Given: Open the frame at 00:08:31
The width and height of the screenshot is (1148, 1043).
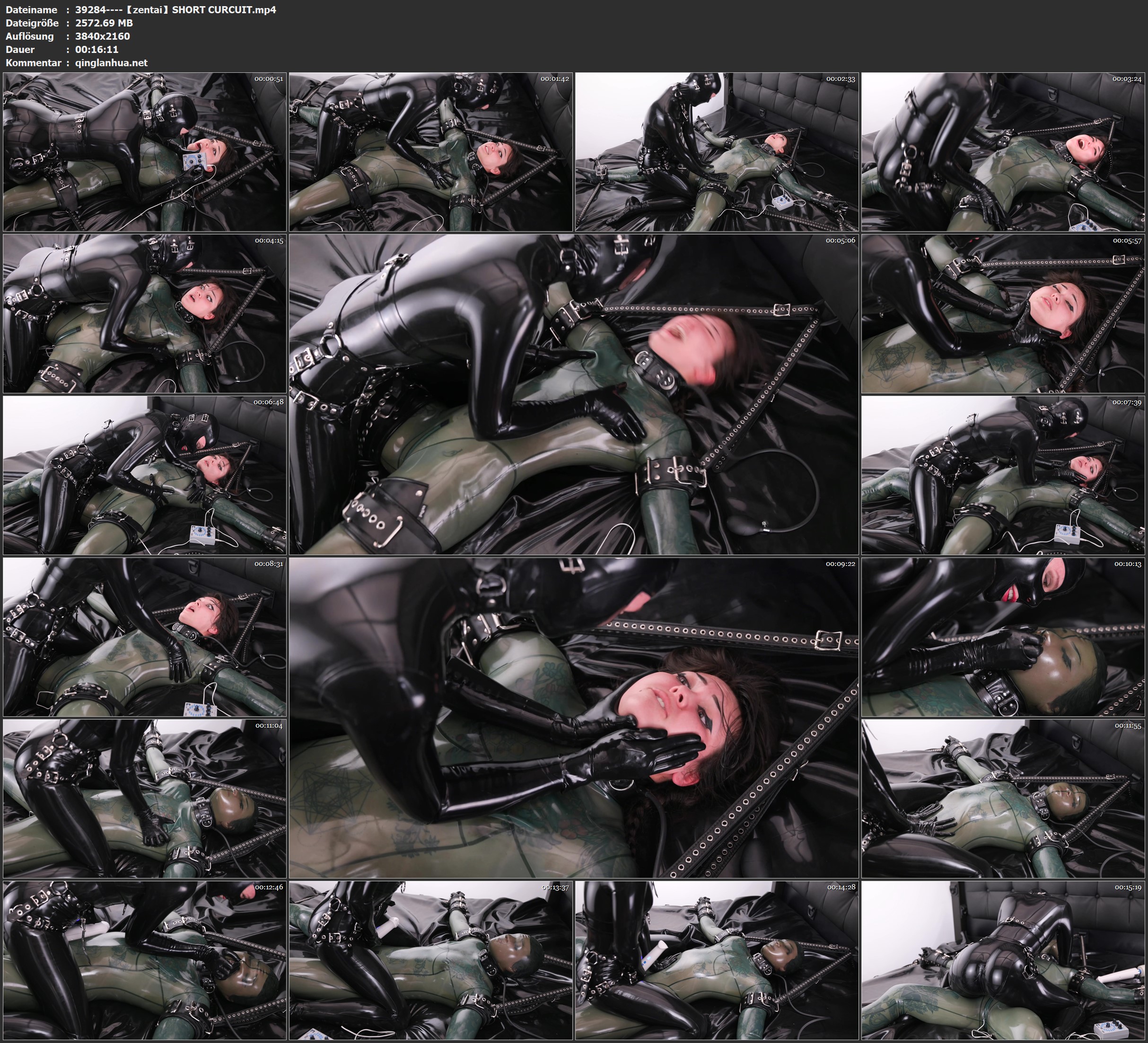Looking at the screenshot, I should [x=144, y=636].
